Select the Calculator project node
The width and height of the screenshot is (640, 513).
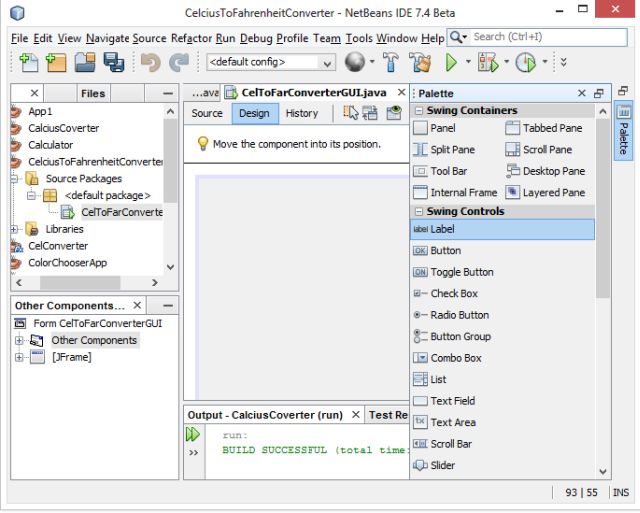point(51,145)
